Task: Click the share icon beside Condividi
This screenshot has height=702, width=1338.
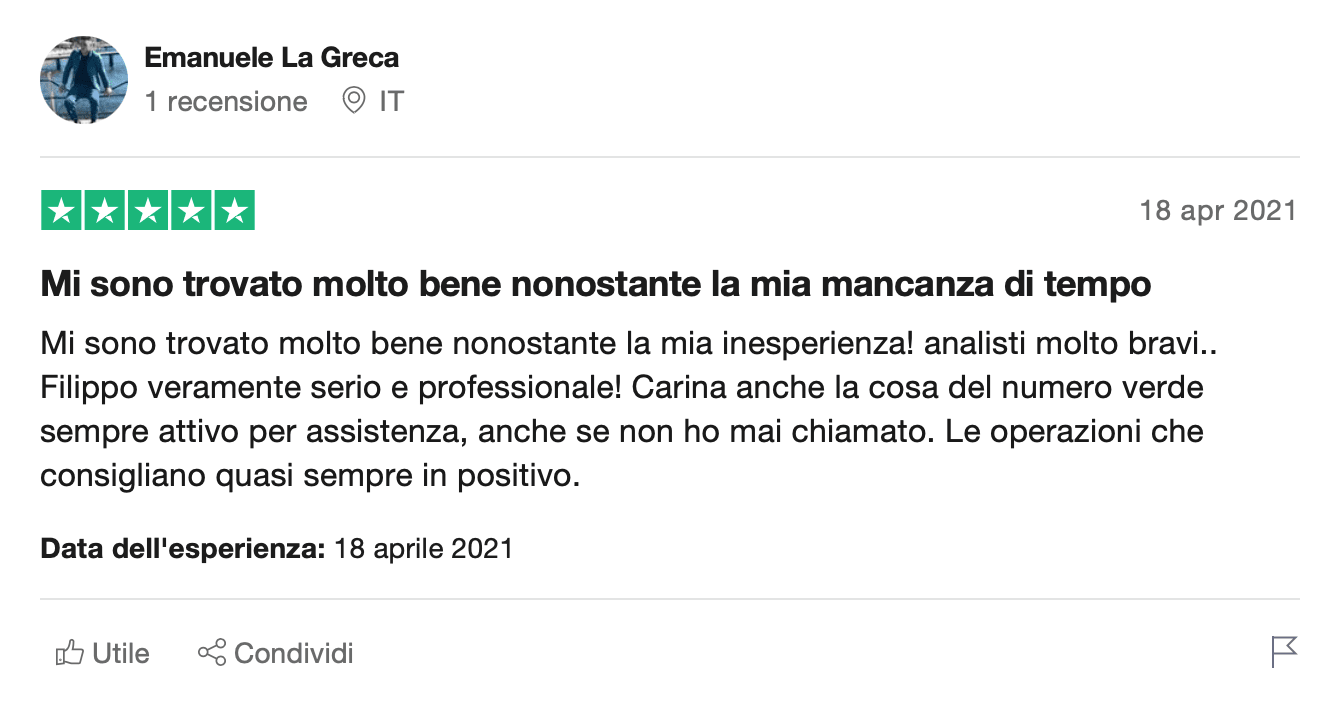Action: [211, 654]
